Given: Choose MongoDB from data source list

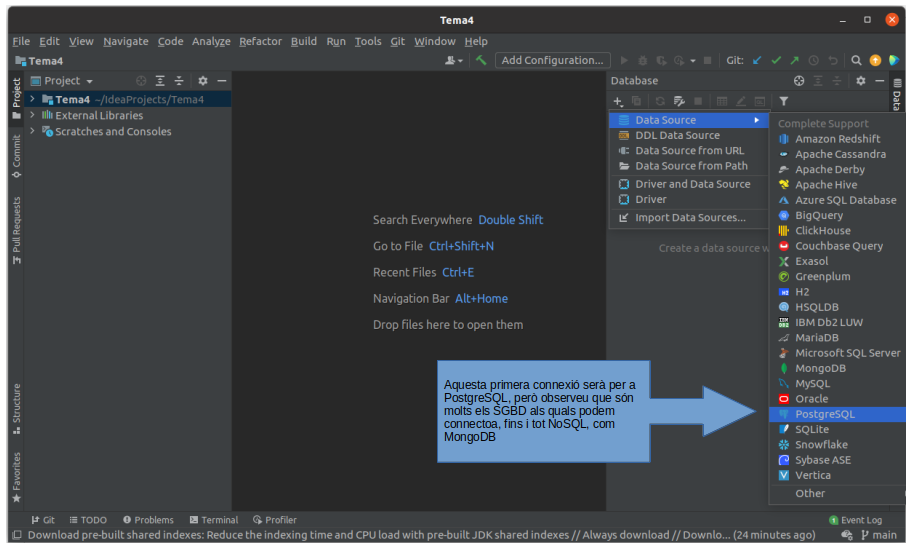Looking at the screenshot, I should pos(837,368).
